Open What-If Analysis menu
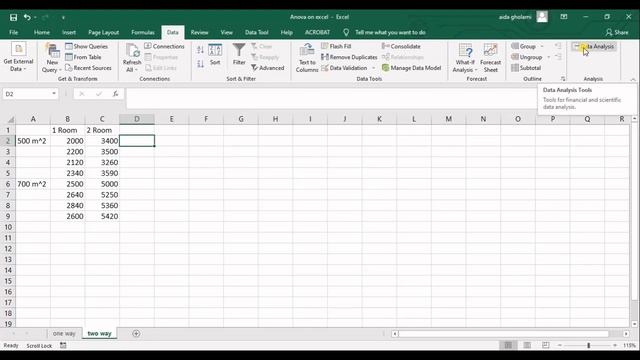This screenshot has width=640, height=360. (x=465, y=58)
